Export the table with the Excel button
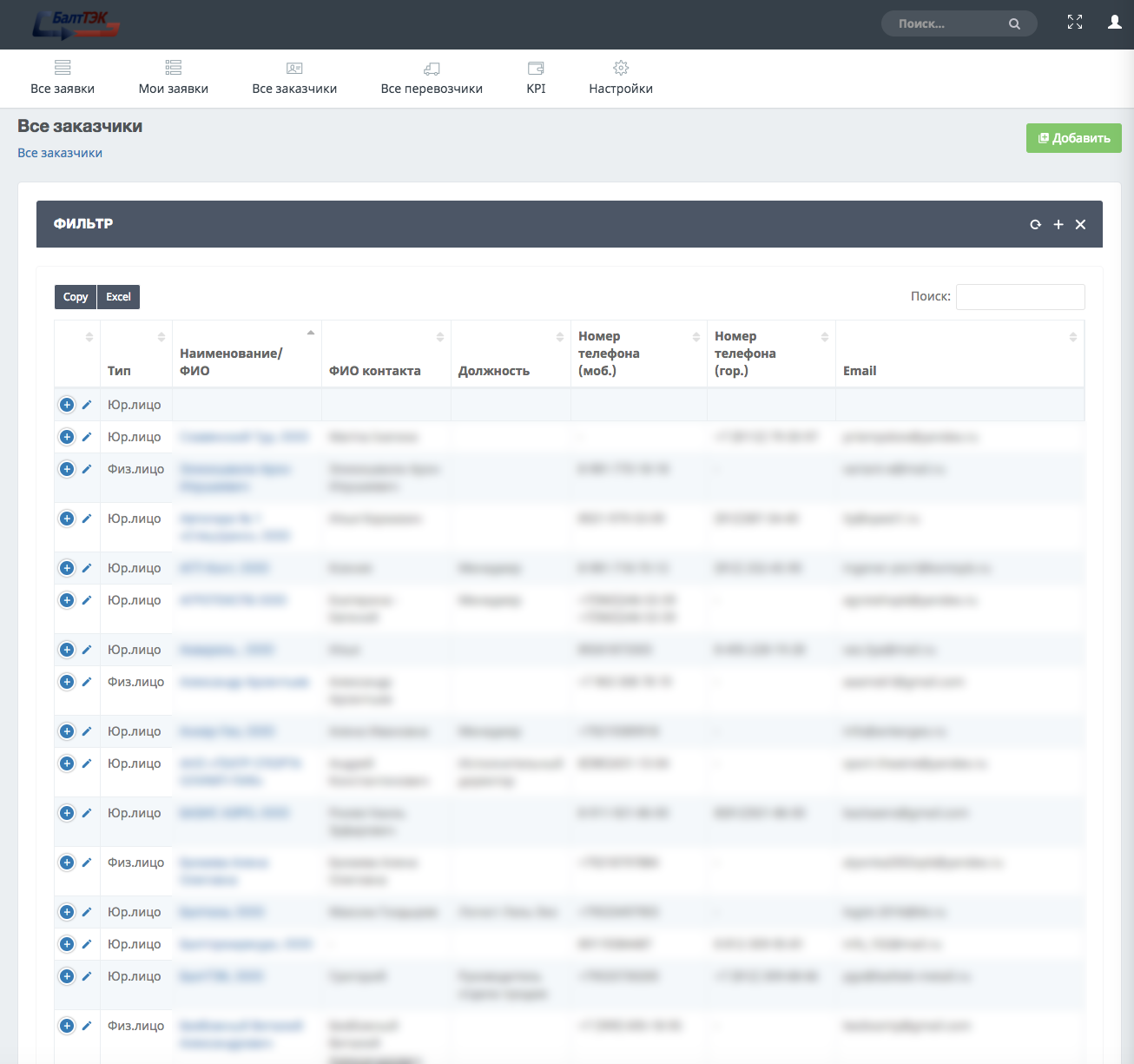This screenshot has width=1134, height=1064. click(118, 297)
